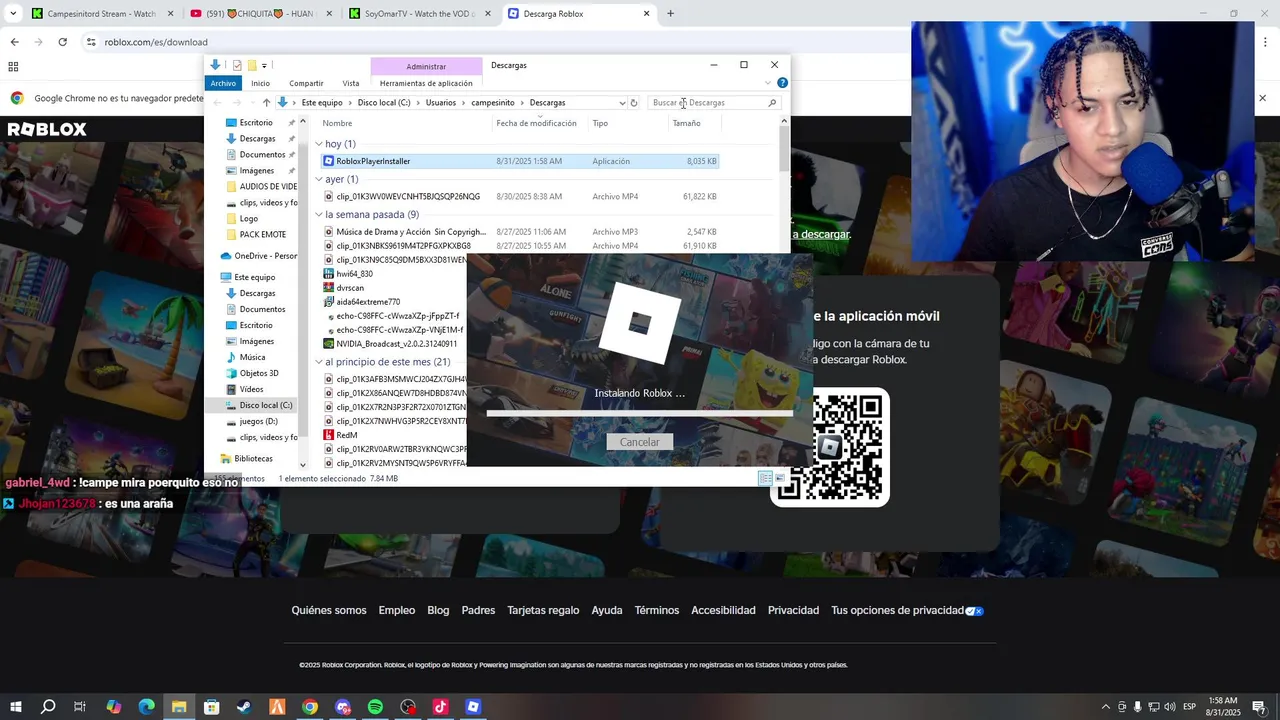
Task: Go back in Chrome
Action: click(x=14, y=42)
